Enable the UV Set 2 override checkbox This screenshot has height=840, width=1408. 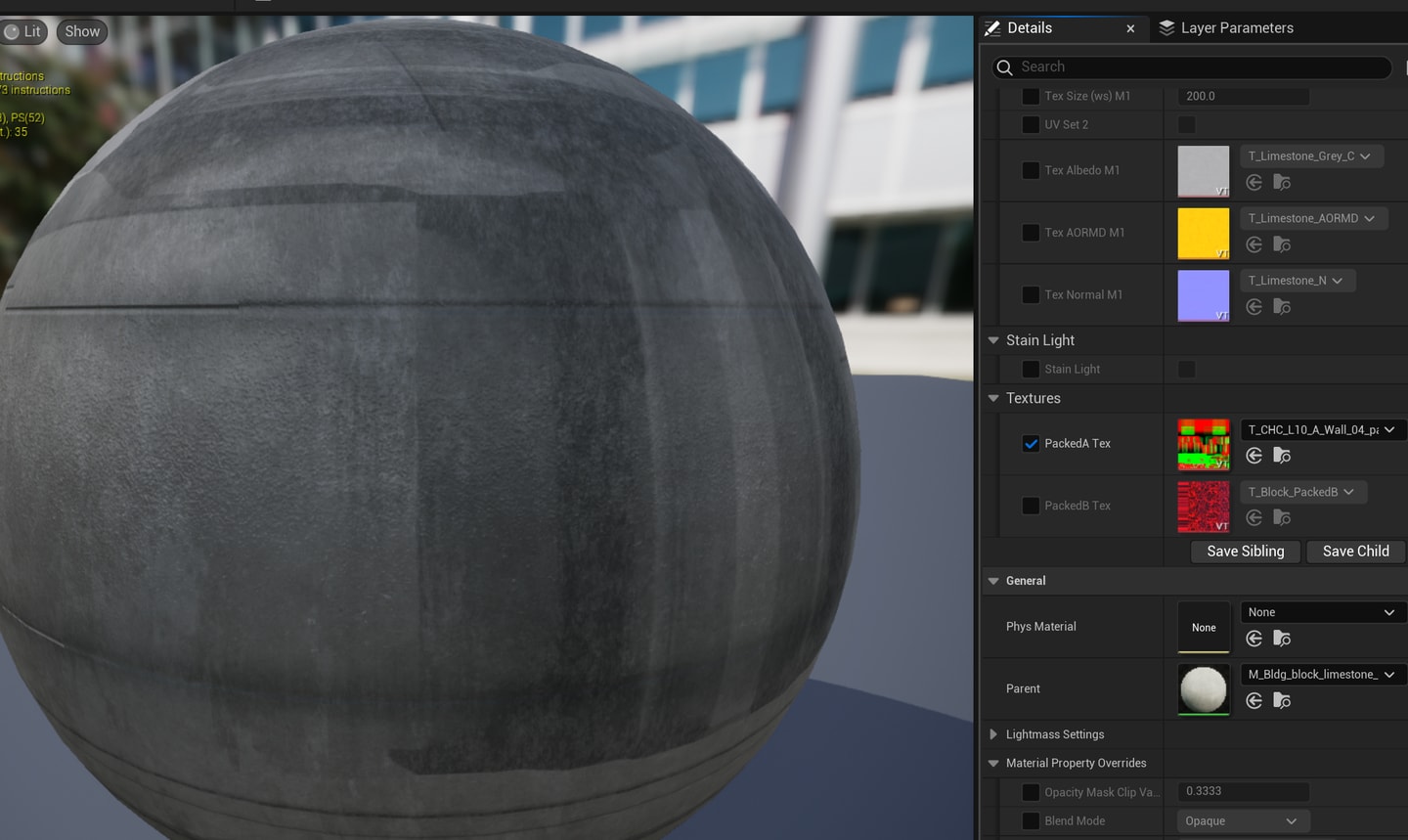click(x=1031, y=124)
